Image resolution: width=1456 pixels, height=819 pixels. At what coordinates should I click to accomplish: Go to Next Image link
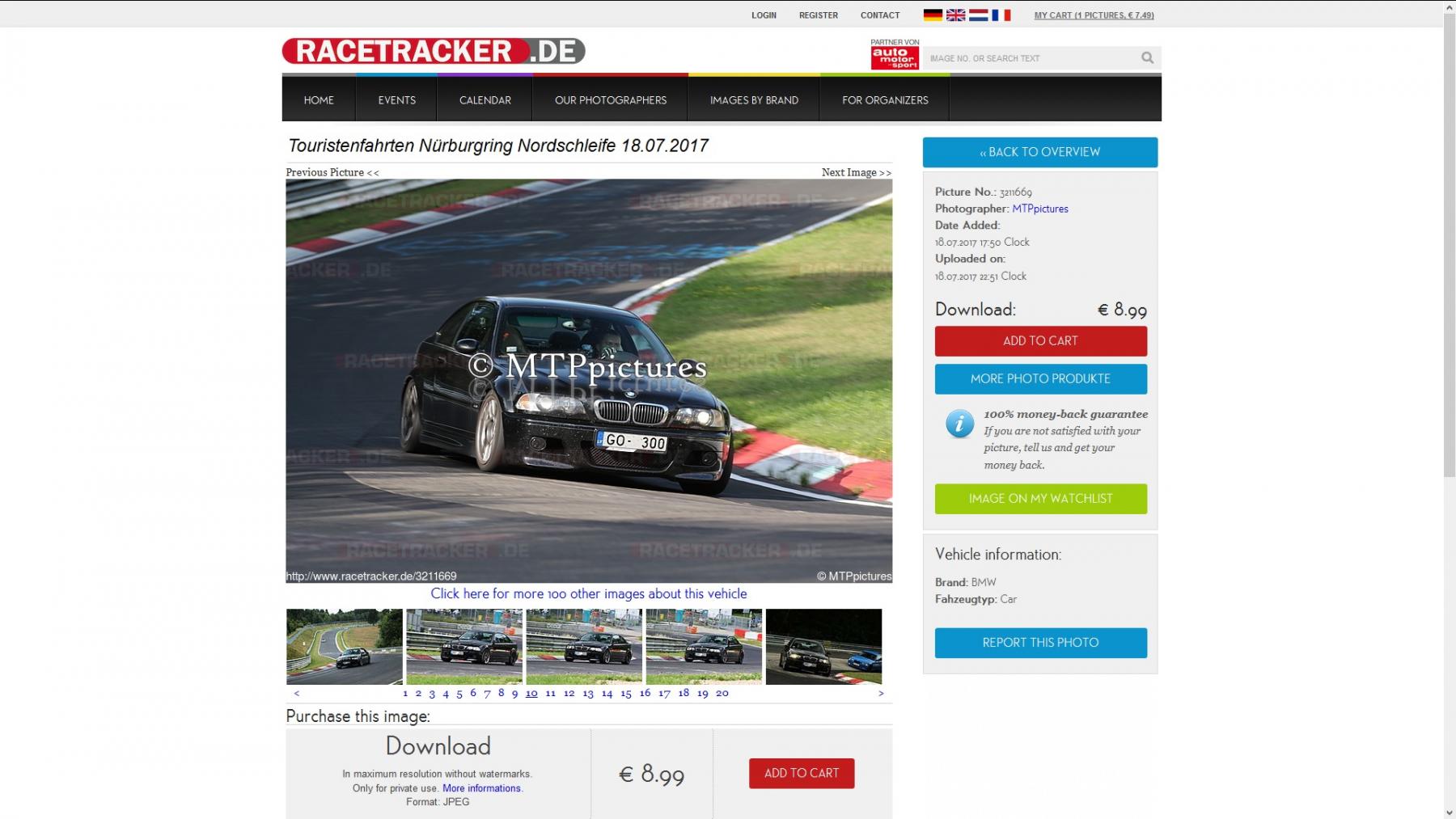pos(856,172)
